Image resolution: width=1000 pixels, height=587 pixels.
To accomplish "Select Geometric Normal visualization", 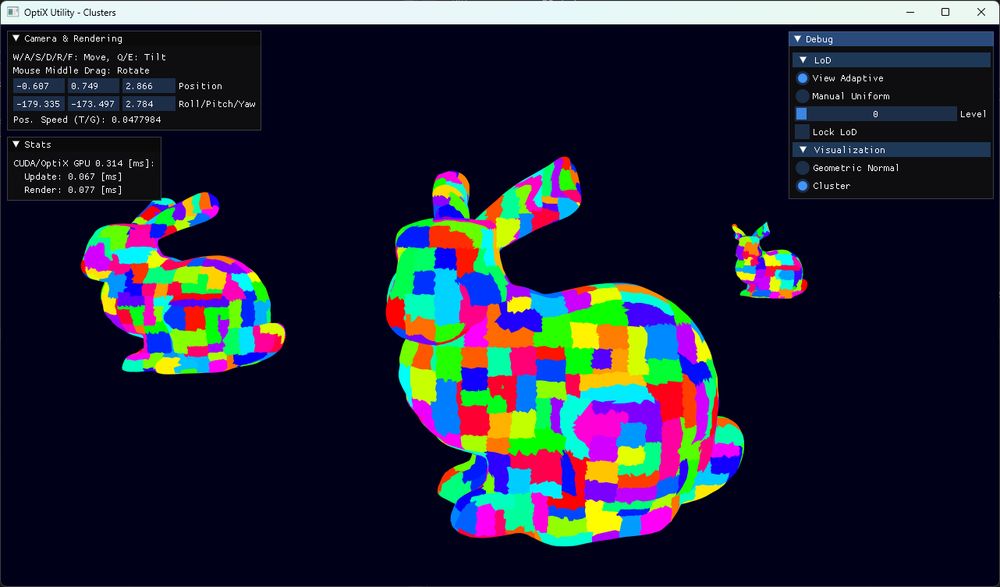I will pos(802,168).
